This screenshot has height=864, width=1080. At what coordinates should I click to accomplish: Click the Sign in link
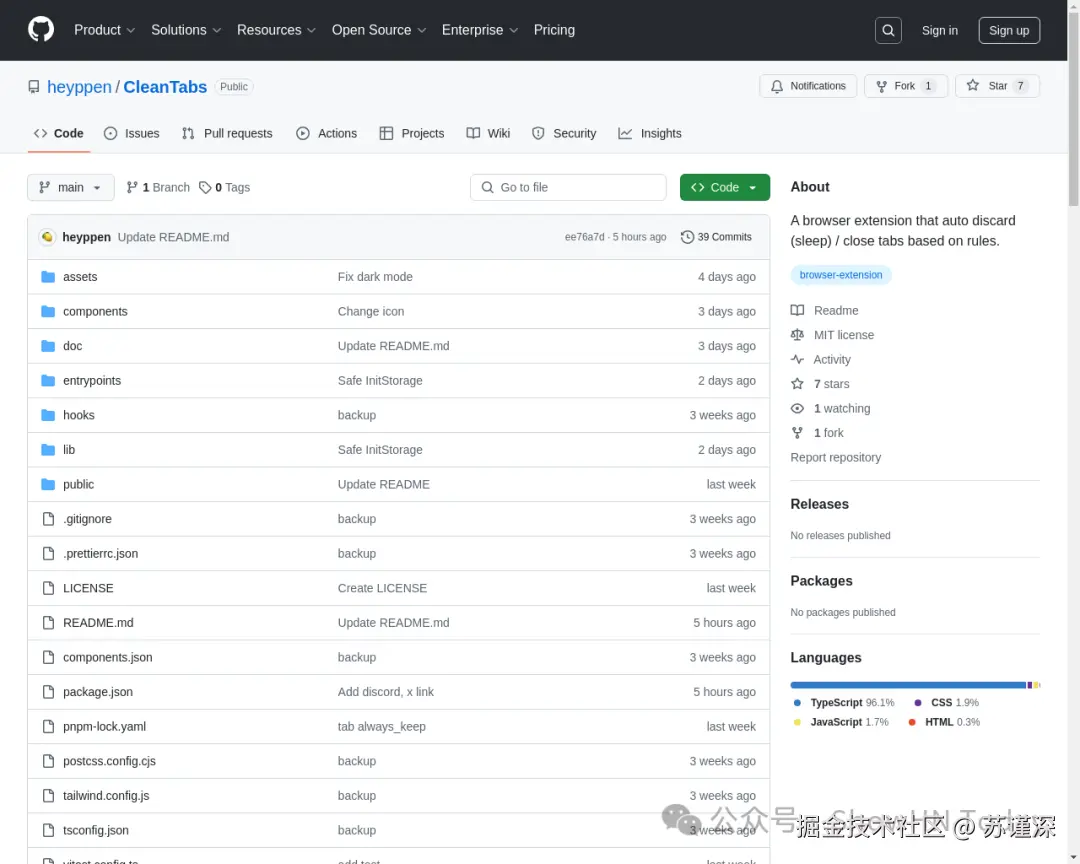[x=939, y=30]
